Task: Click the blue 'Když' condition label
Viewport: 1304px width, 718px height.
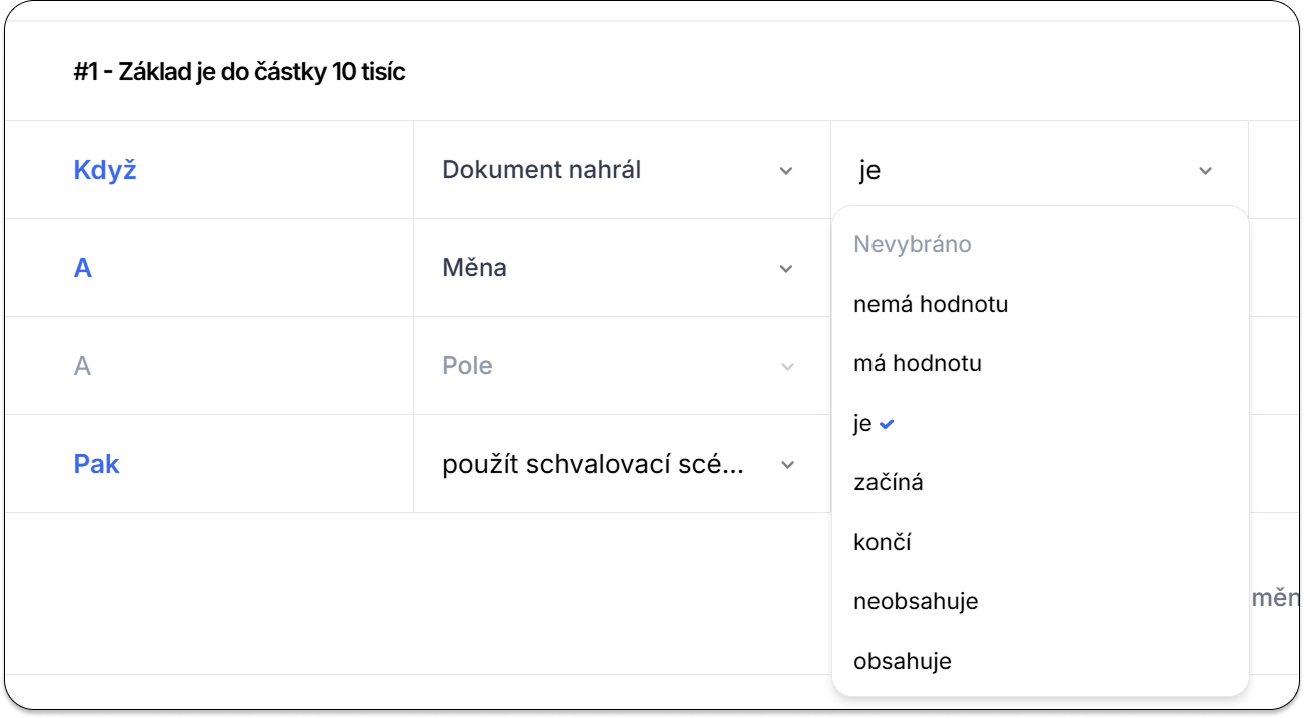Action: (105, 170)
